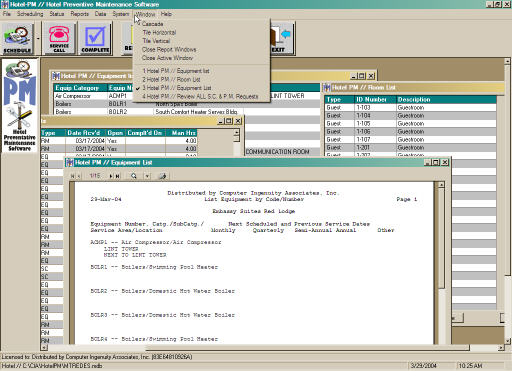This screenshot has width=512, height=371.
Task: Click the report print/export icon
Action: (162, 176)
